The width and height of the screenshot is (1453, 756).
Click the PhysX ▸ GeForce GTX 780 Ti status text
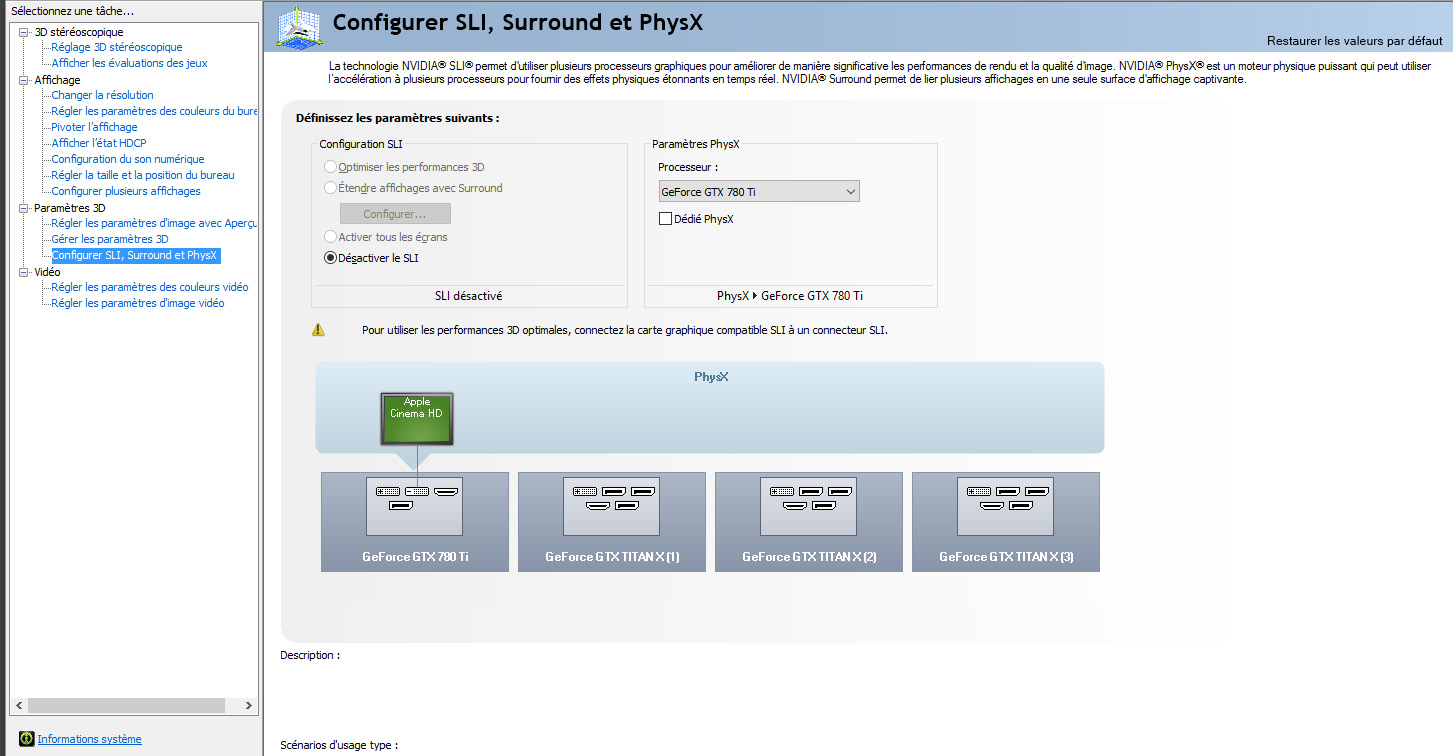tap(790, 296)
